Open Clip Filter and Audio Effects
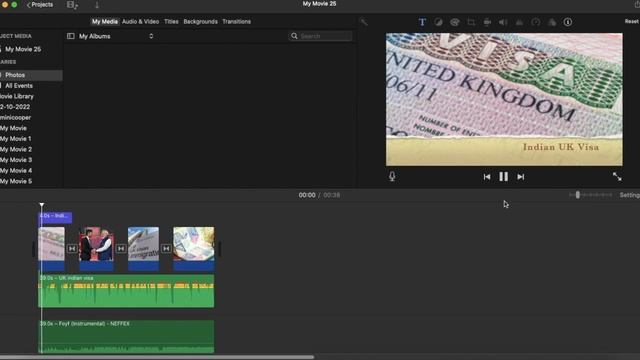The image size is (640, 360). [552, 22]
